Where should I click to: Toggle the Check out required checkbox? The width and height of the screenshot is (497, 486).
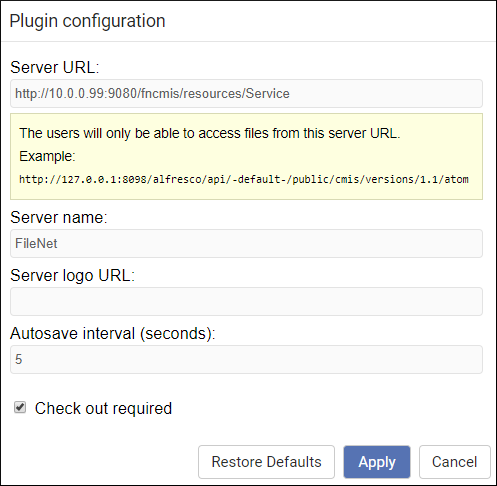click(x=20, y=407)
